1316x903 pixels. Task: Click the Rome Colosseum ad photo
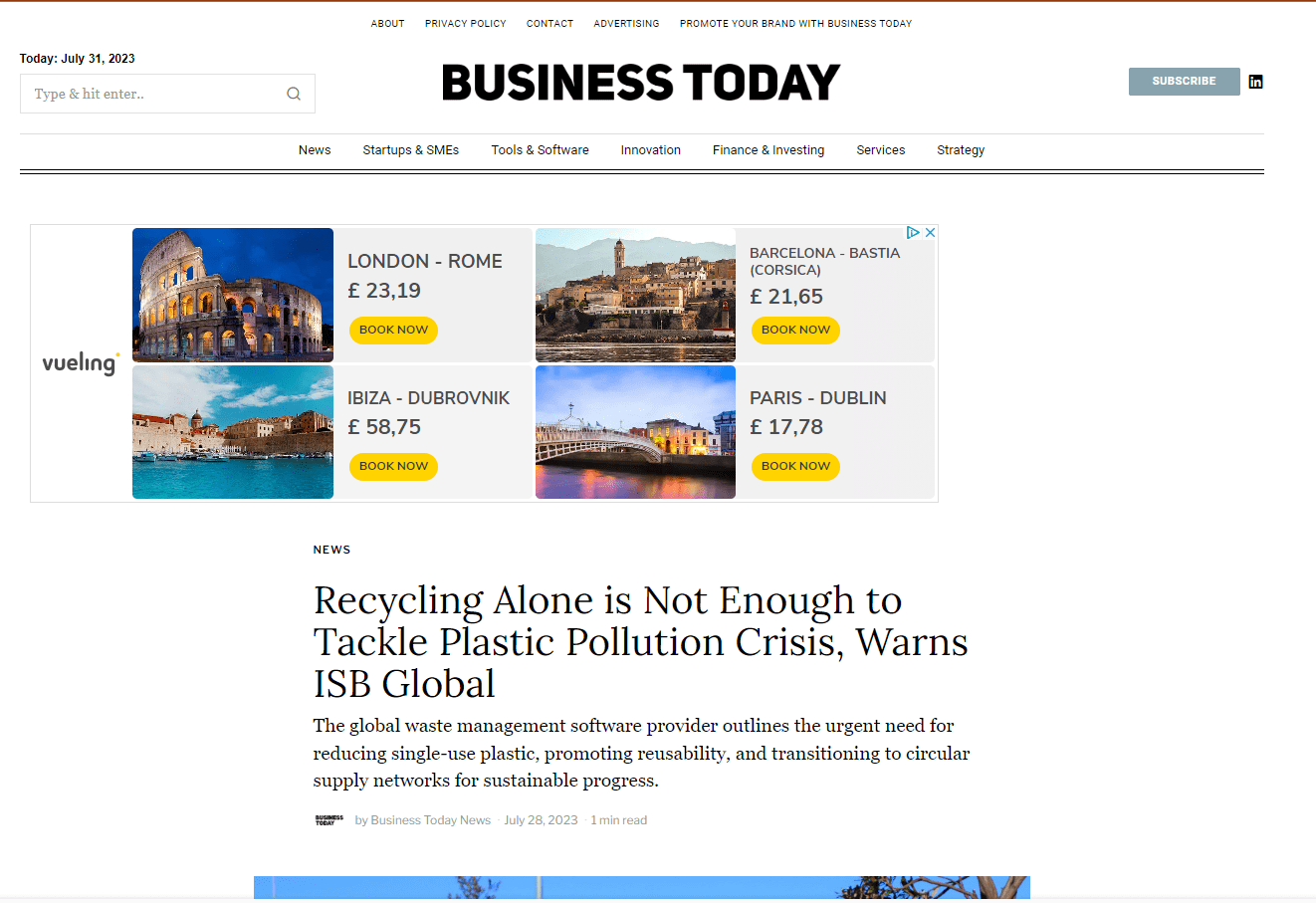click(x=233, y=295)
